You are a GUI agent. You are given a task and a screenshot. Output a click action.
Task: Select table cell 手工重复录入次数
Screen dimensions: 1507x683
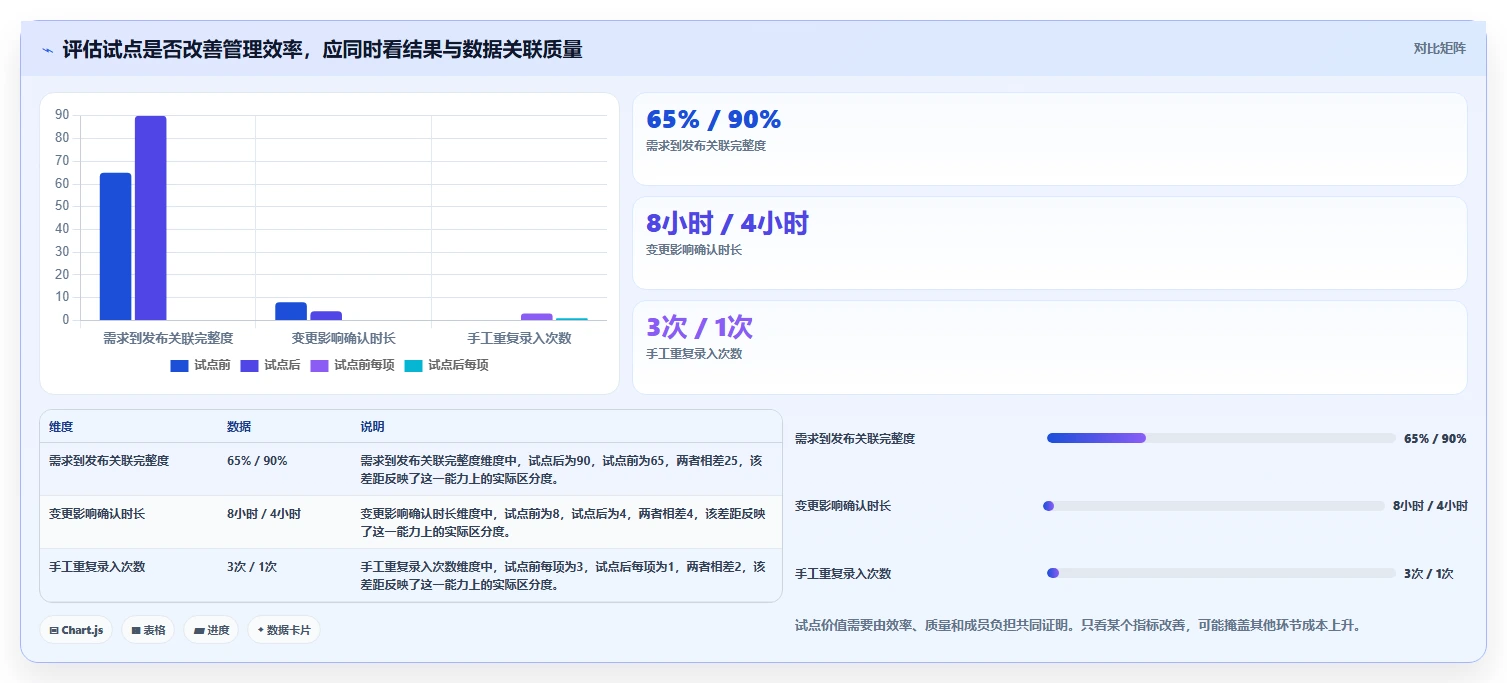pos(97,567)
